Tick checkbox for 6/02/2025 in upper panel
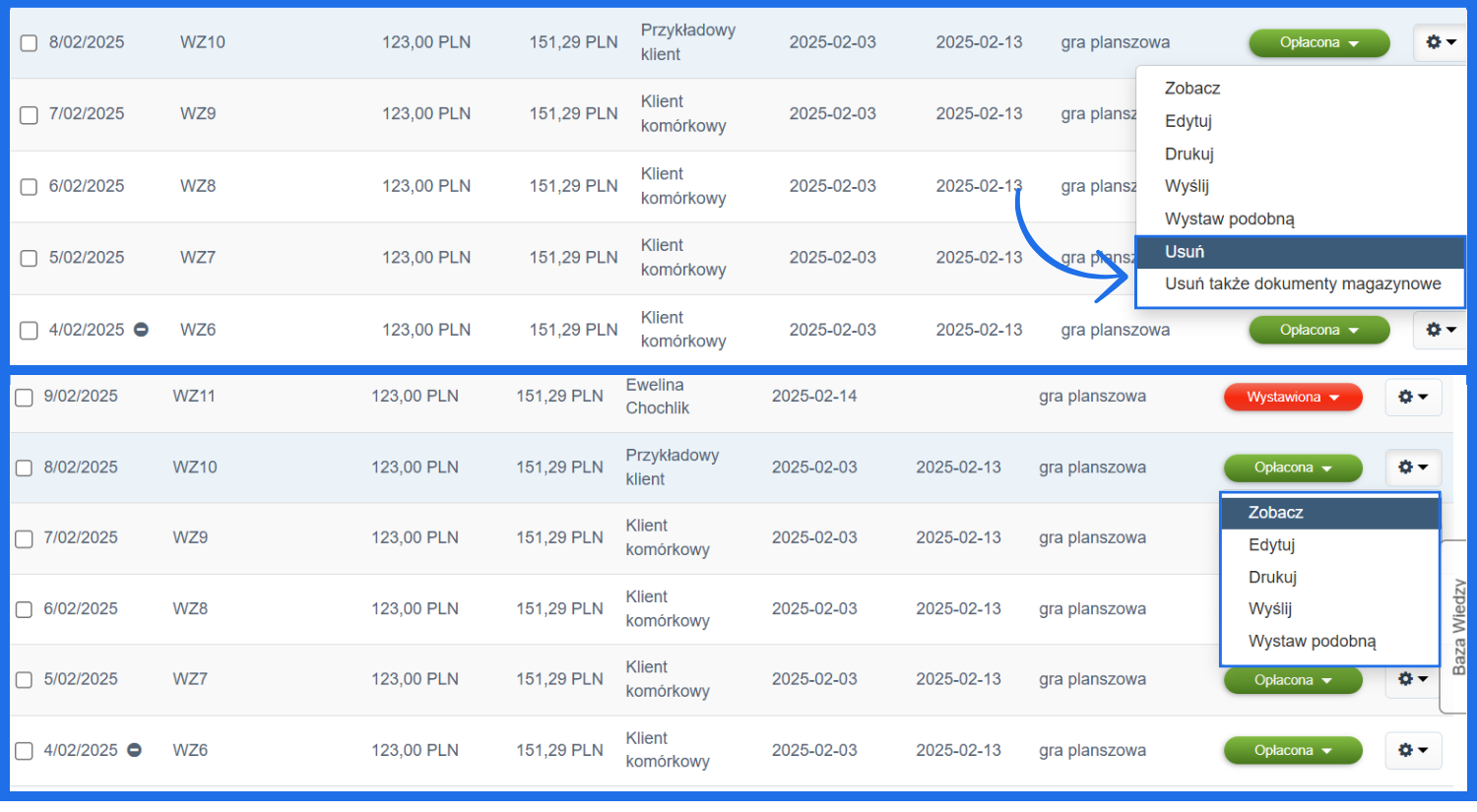 (30, 187)
